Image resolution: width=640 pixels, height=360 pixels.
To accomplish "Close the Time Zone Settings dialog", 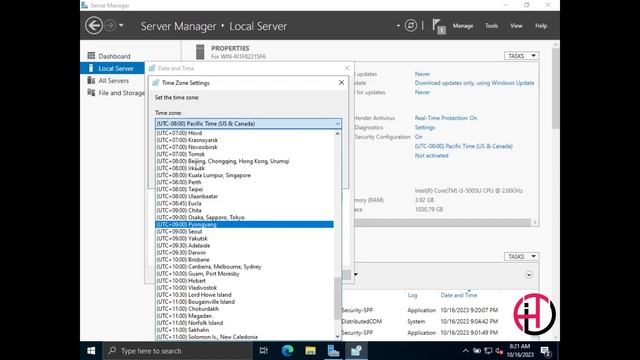I will (x=342, y=82).
